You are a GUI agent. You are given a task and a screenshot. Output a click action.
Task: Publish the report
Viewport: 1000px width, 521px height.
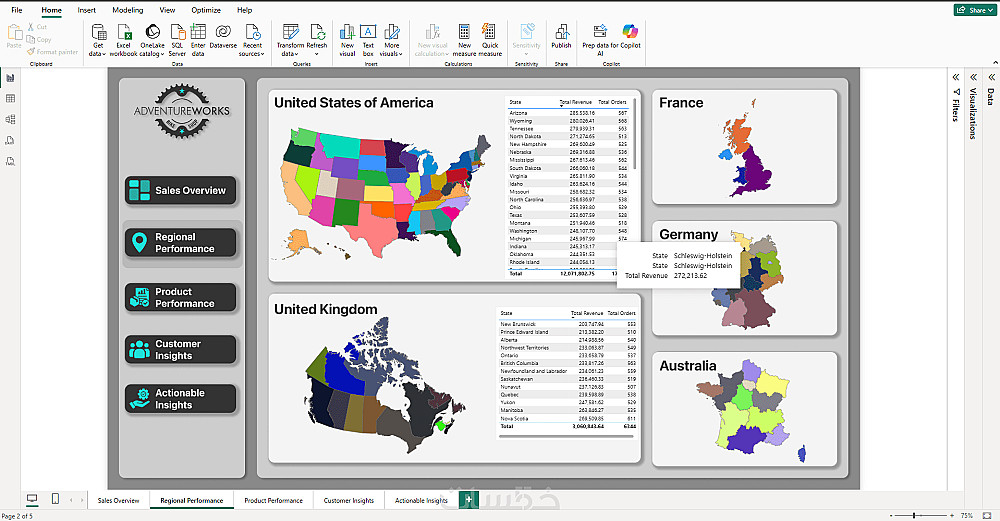[561, 36]
